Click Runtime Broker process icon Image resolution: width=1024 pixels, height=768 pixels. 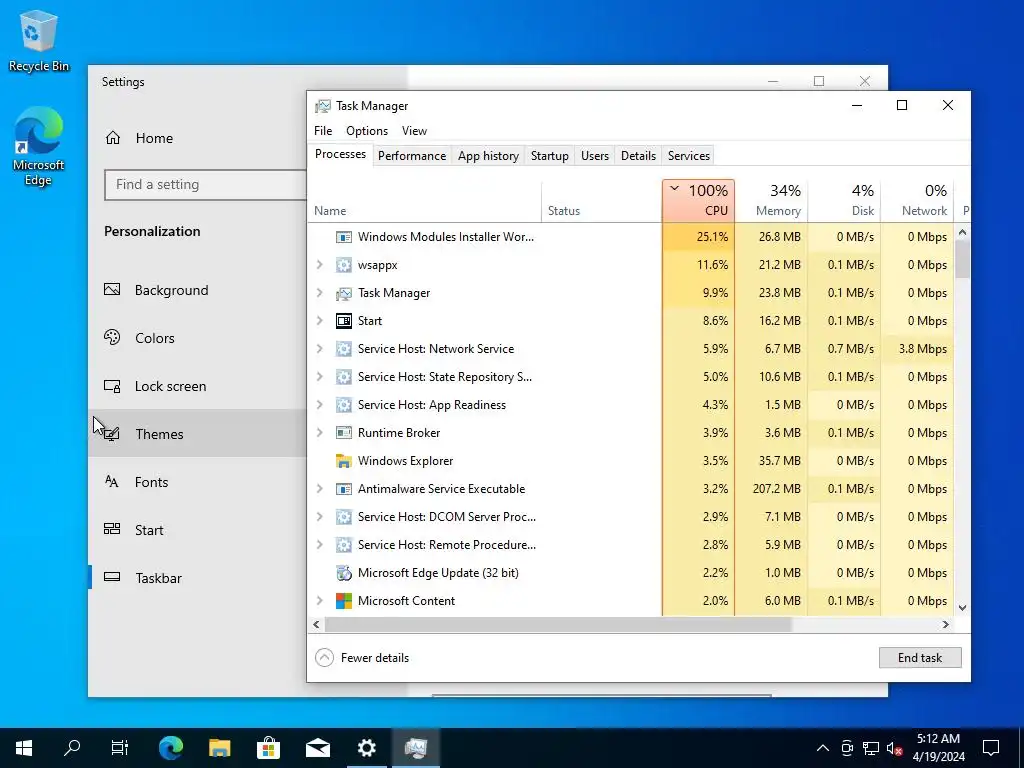pos(344,433)
